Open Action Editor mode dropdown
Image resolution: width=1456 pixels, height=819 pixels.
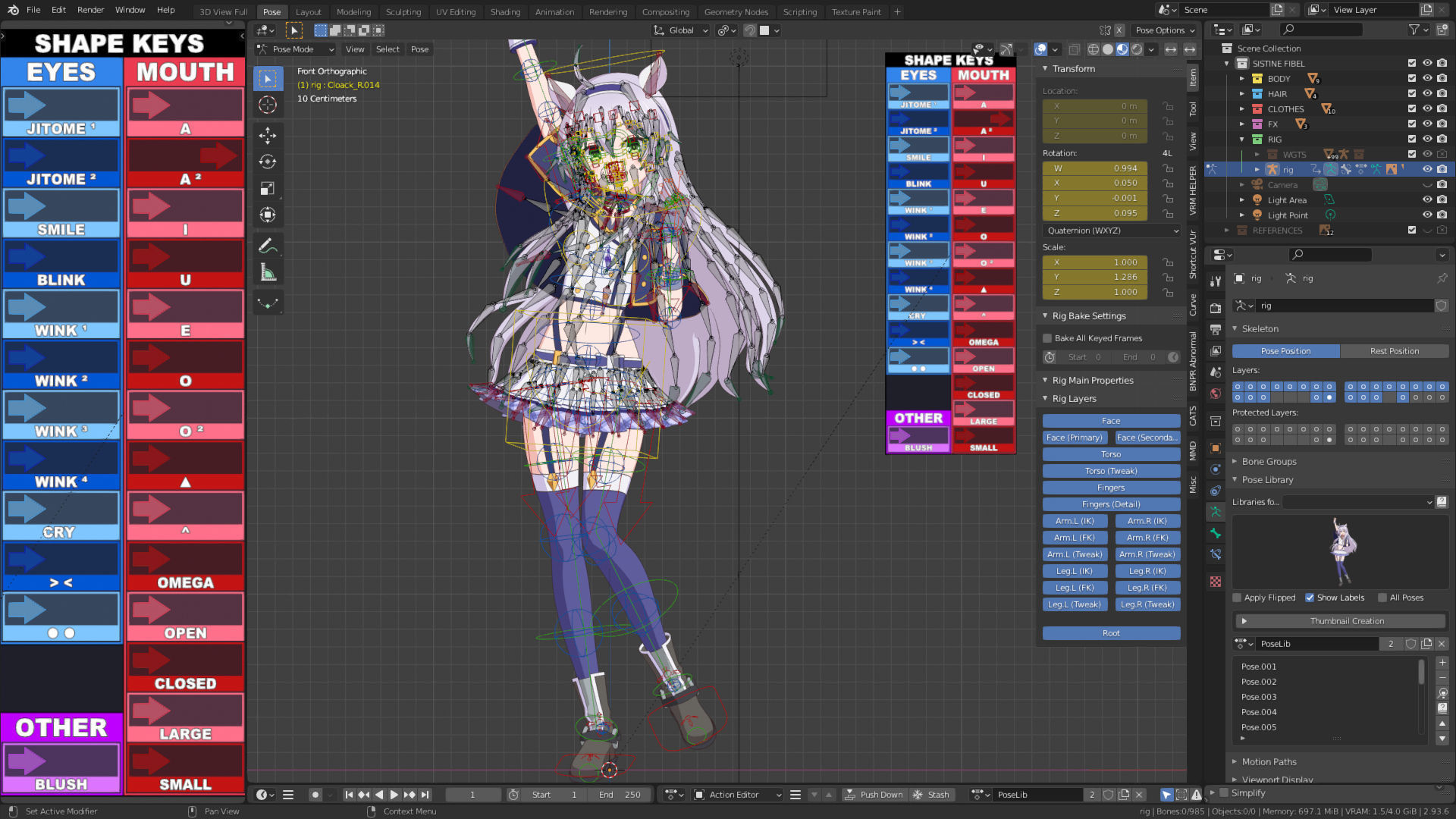coord(738,795)
